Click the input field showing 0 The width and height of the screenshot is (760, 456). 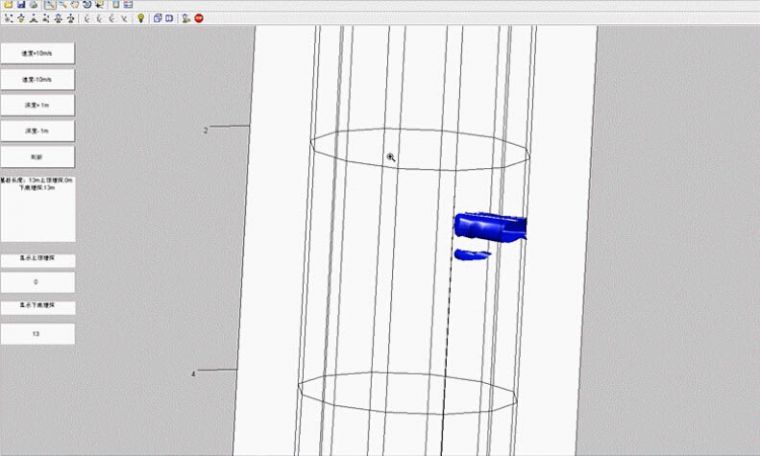pyautogui.click(x=38, y=283)
